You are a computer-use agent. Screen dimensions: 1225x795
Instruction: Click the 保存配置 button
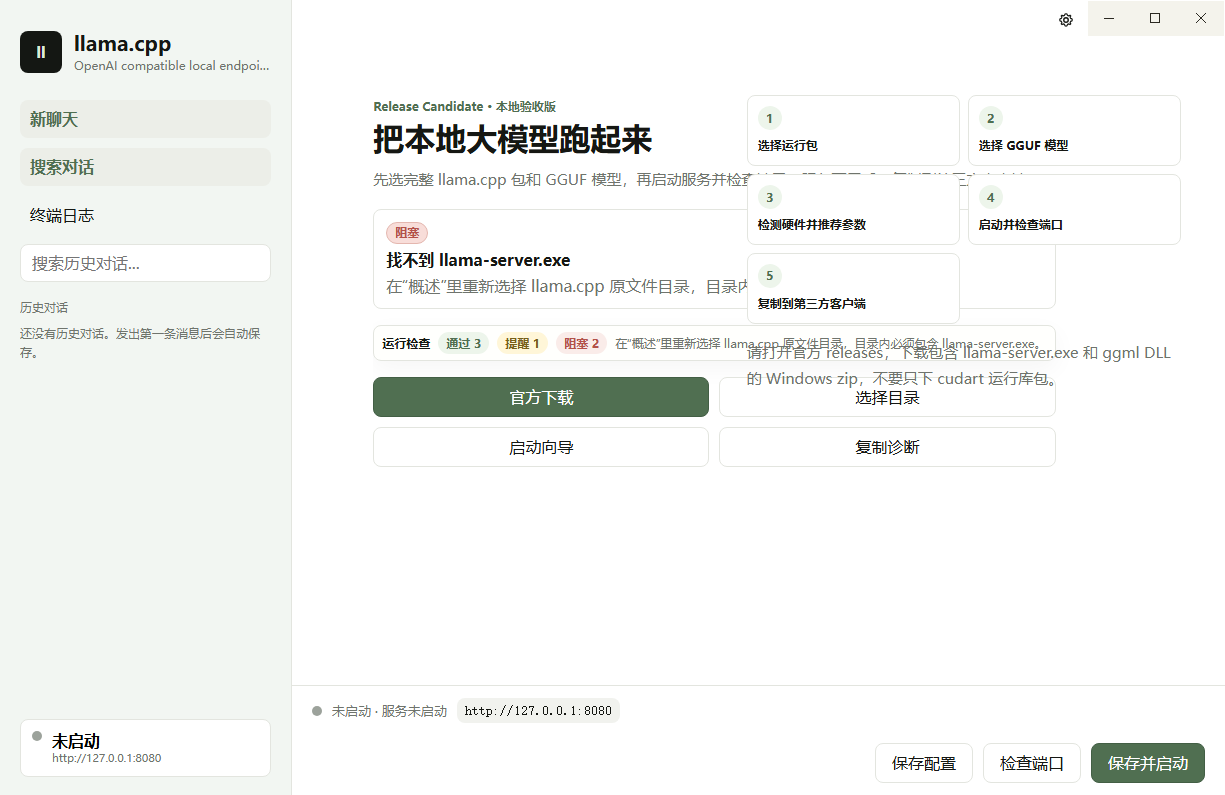point(924,763)
